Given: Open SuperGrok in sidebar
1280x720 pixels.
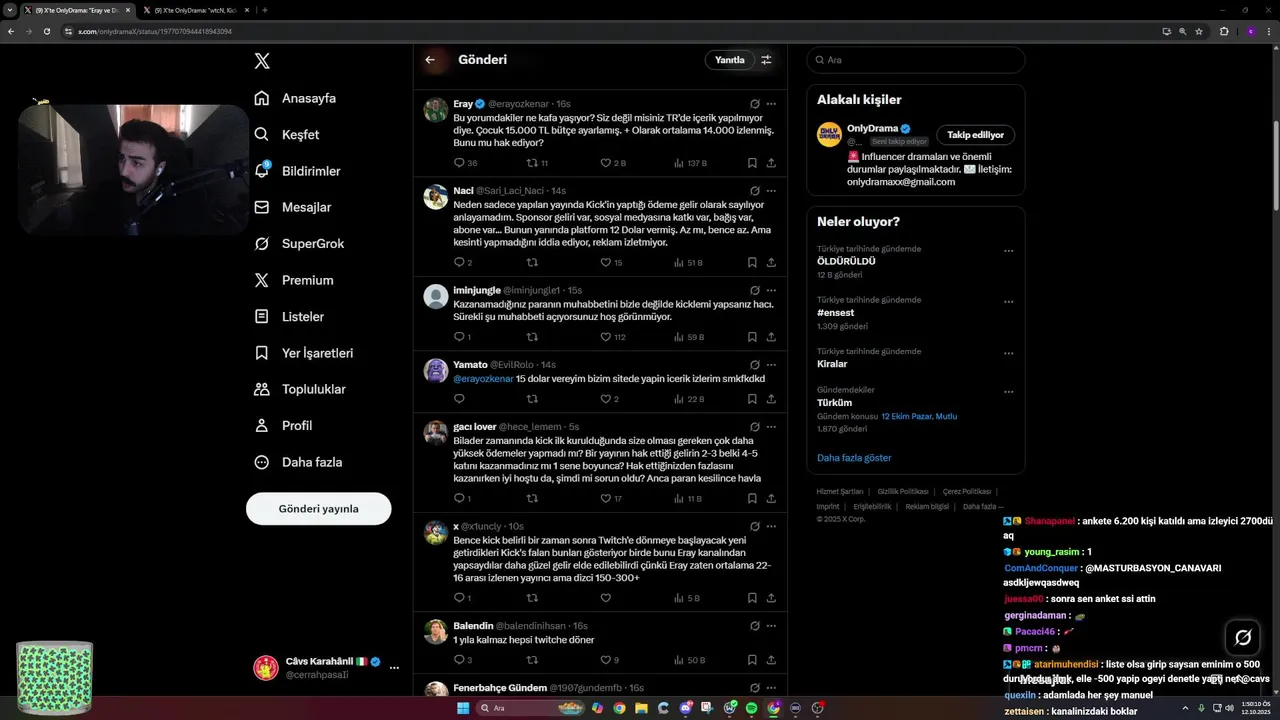Looking at the screenshot, I should pyautogui.click(x=299, y=244).
